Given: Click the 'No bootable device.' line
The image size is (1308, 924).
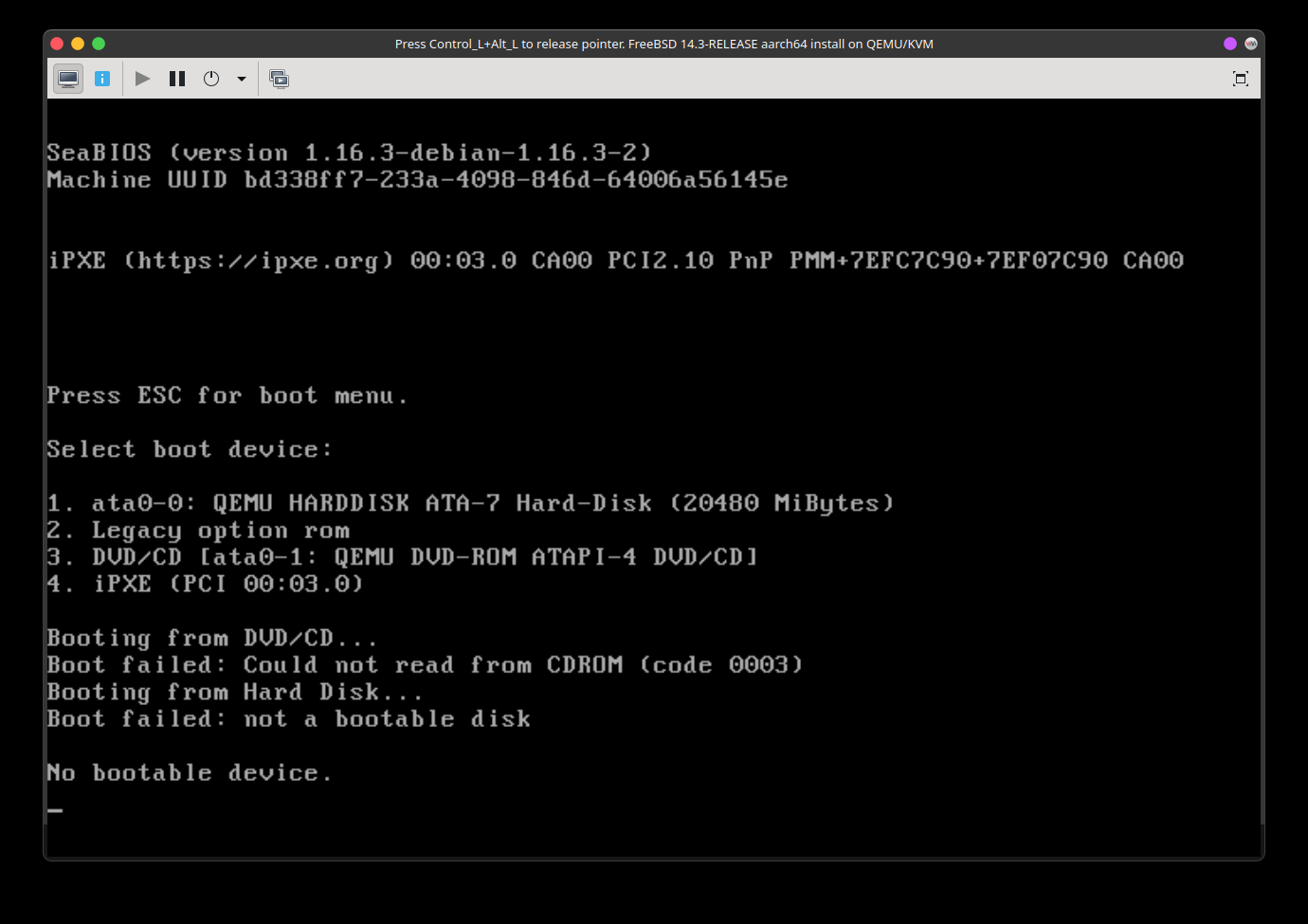Looking at the screenshot, I should (x=190, y=773).
